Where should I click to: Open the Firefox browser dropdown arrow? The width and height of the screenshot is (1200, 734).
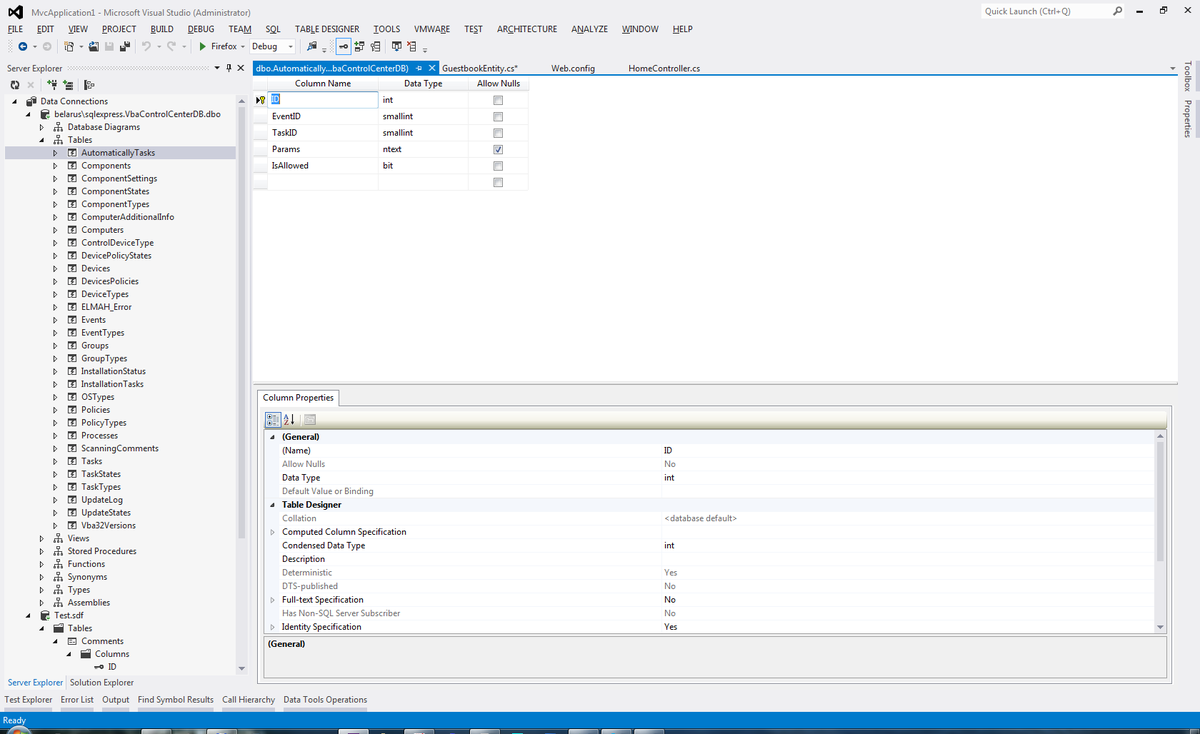(x=243, y=47)
